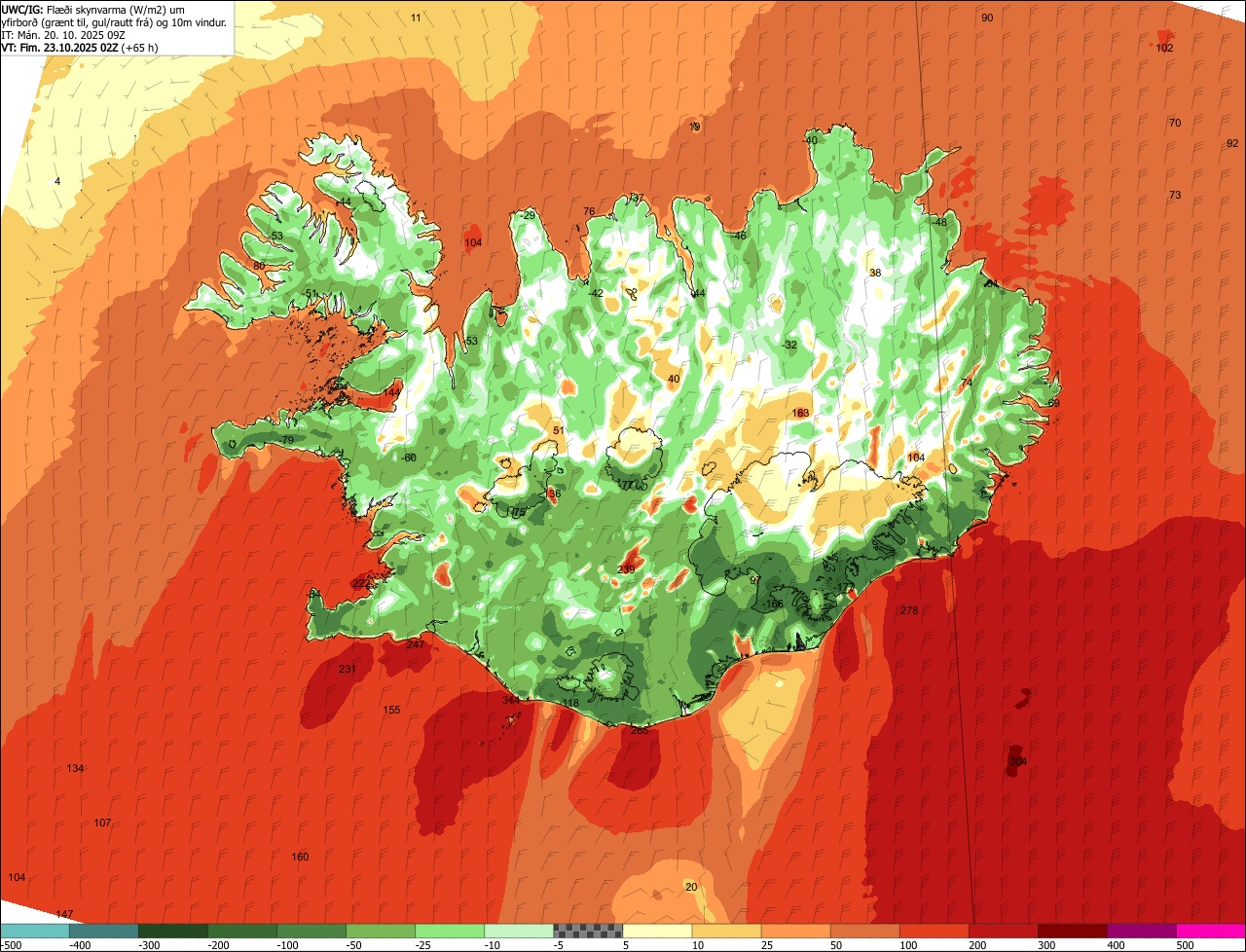Screen dimensions: 1246x952
Task: Click the '-46' value in the north
Action: (739, 236)
